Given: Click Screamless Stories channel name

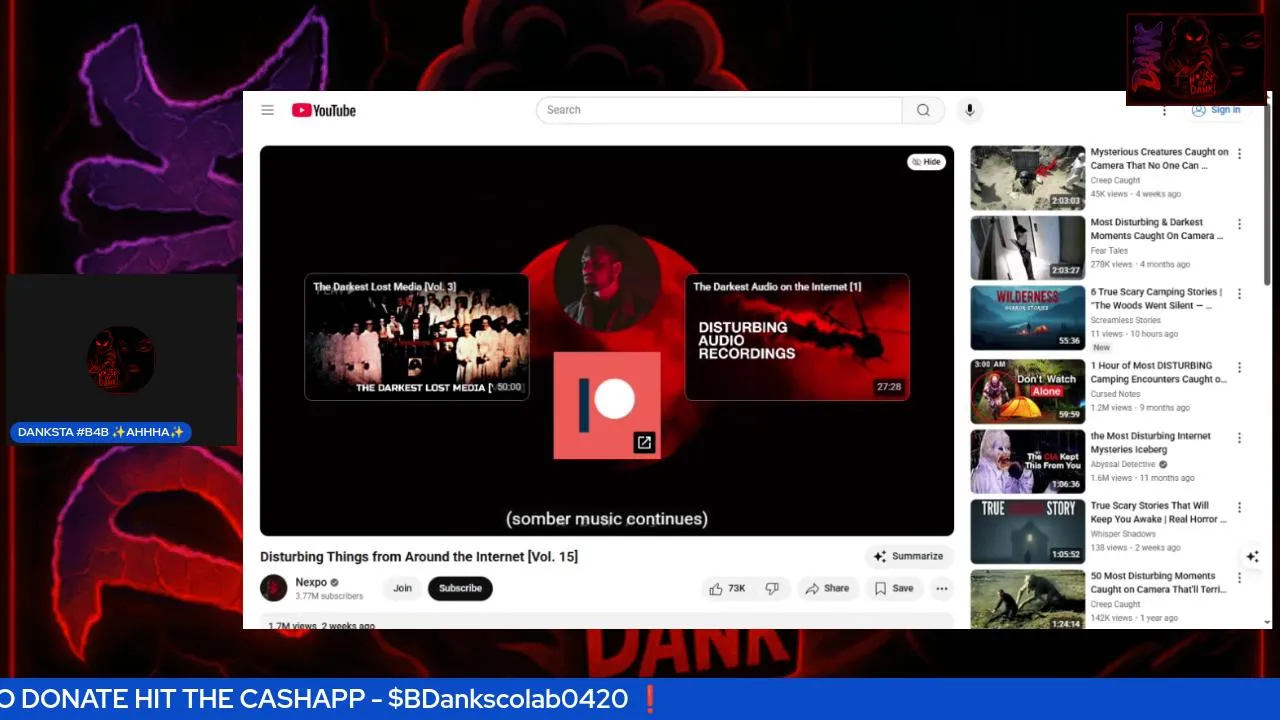Looking at the screenshot, I should click(1125, 320).
